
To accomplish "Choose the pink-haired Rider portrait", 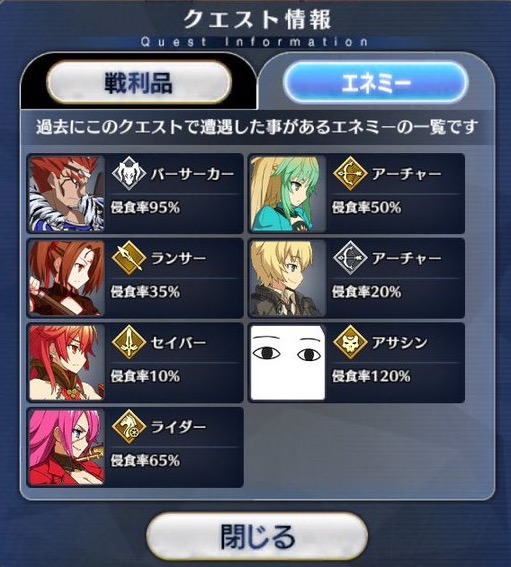I will tap(67, 447).
